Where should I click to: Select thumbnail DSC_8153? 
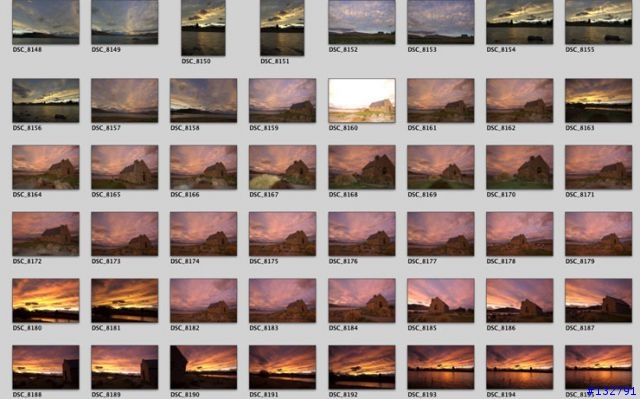point(441,22)
